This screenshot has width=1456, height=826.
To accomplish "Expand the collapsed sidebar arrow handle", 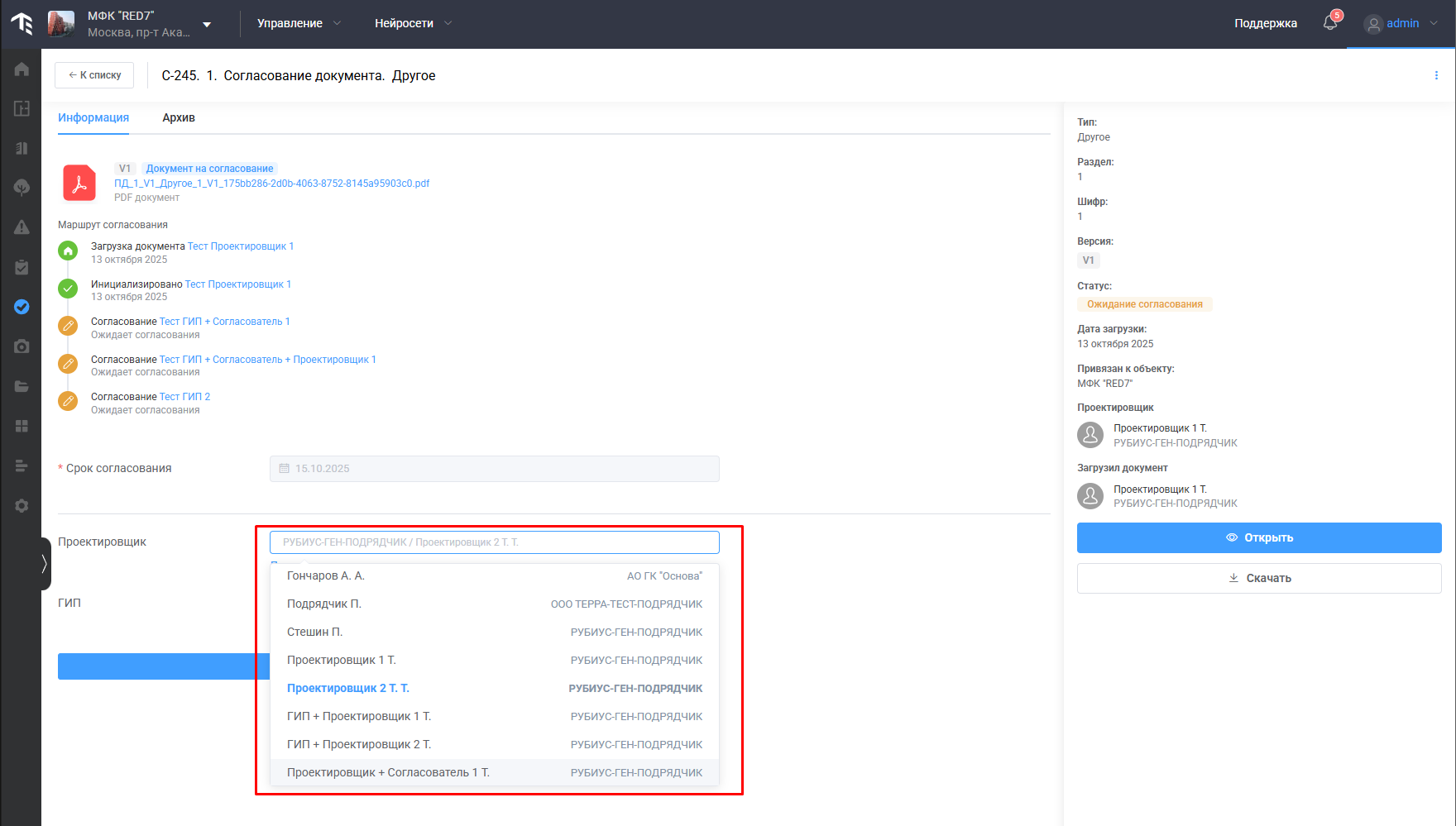I will click(44, 564).
